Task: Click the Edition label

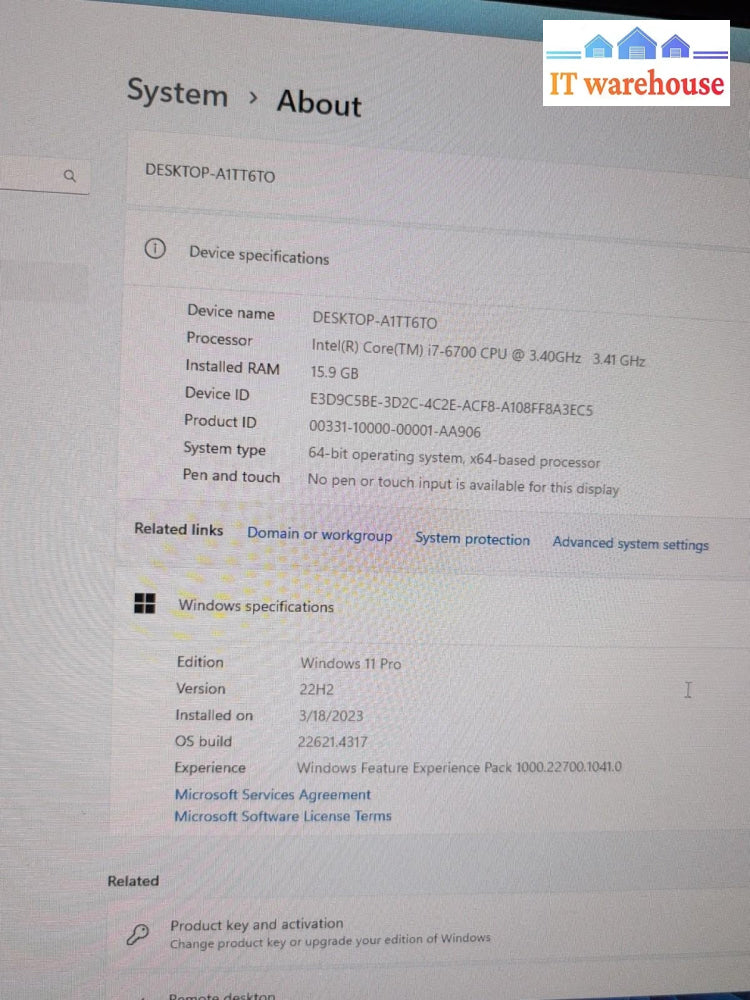Action: click(200, 662)
